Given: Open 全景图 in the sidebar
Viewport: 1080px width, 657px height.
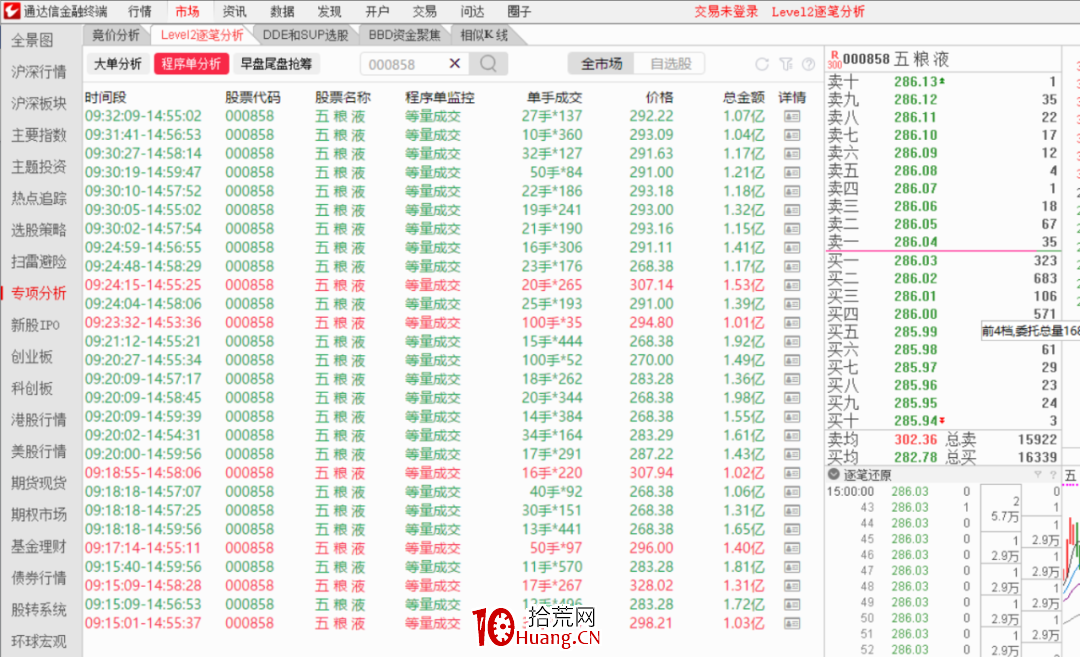Looking at the screenshot, I should pos(32,40).
